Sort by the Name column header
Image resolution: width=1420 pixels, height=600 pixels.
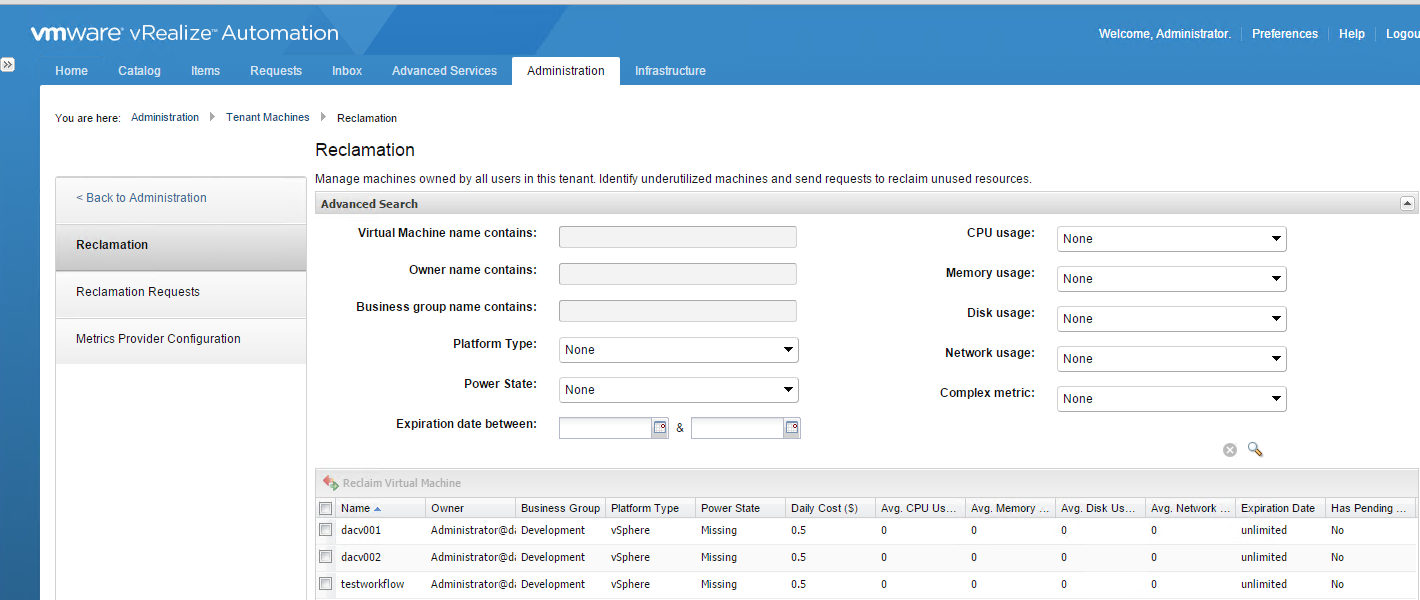[x=380, y=508]
